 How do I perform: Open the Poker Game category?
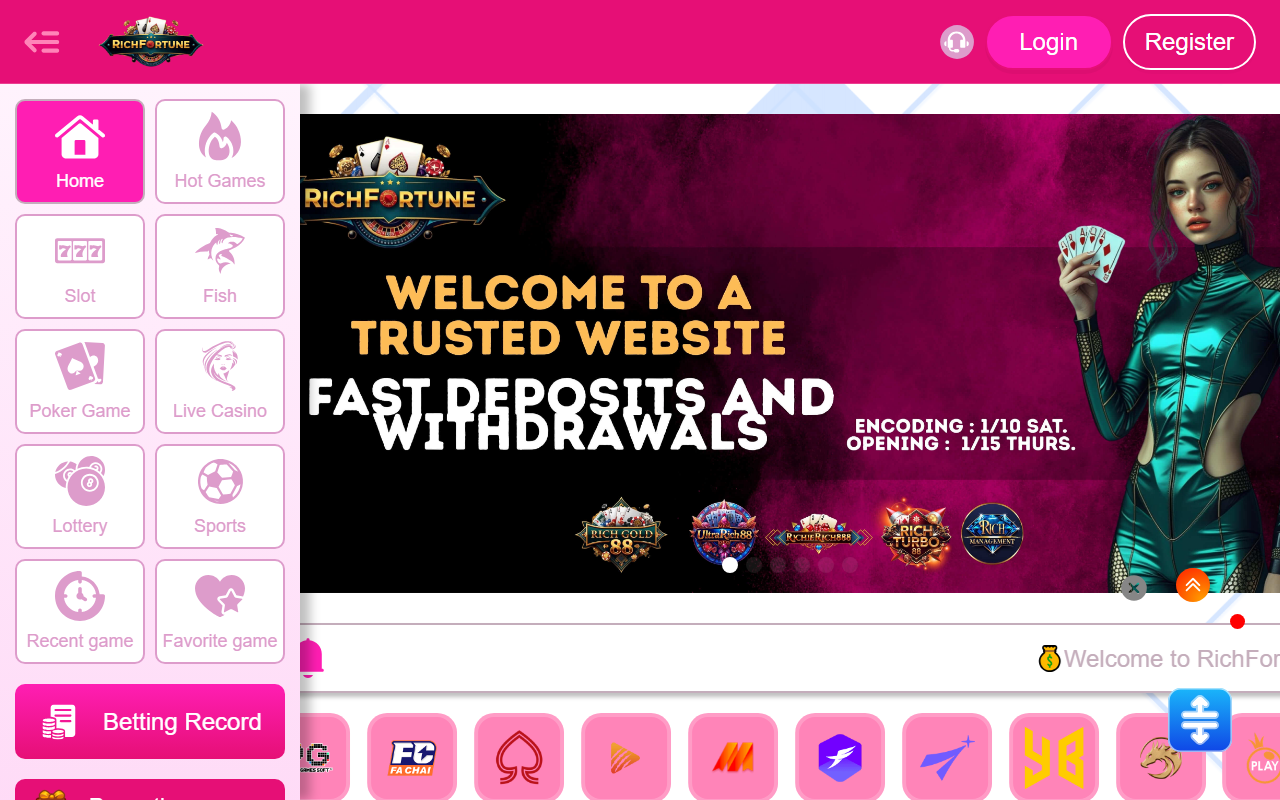click(80, 381)
